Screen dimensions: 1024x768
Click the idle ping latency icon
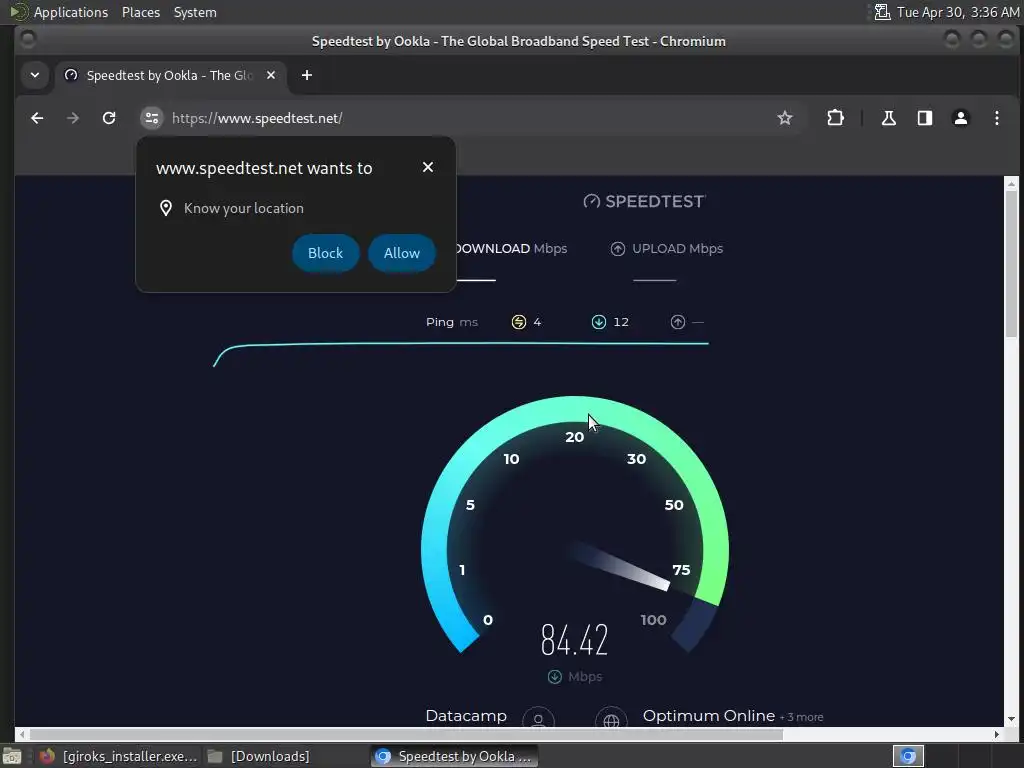tap(519, 322)
